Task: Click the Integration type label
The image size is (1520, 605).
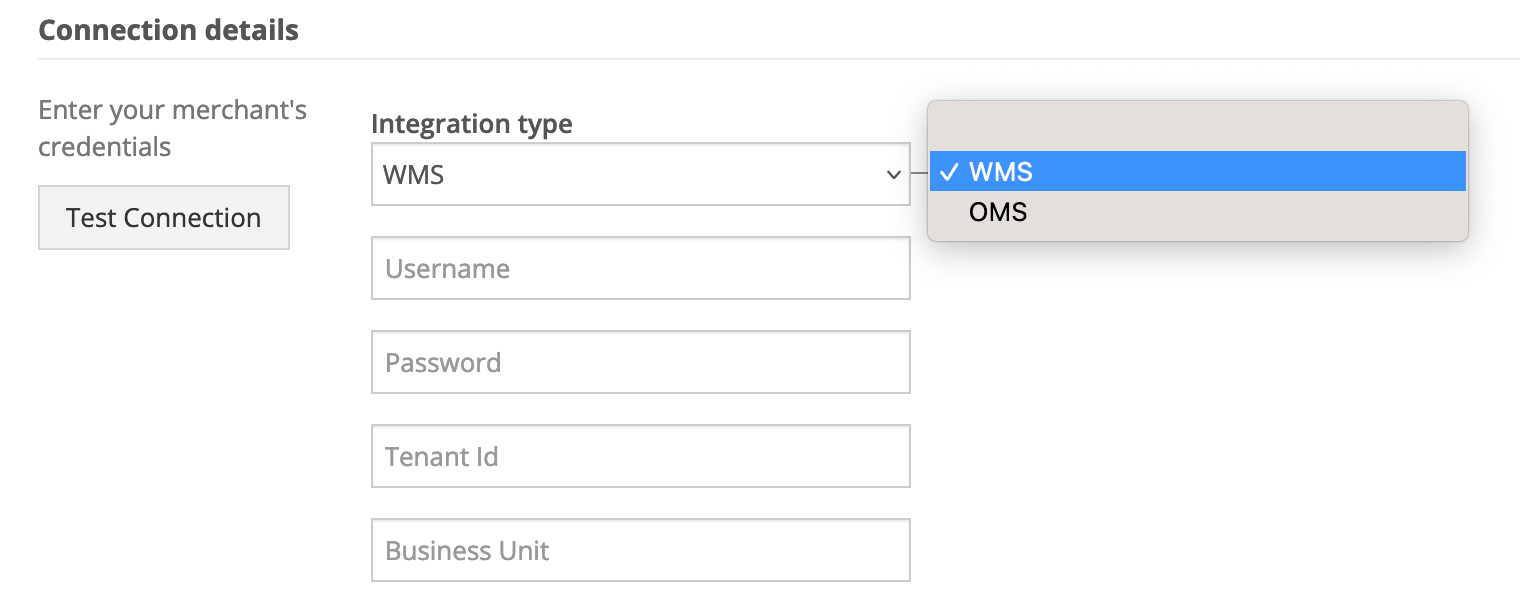Action: 471,124
